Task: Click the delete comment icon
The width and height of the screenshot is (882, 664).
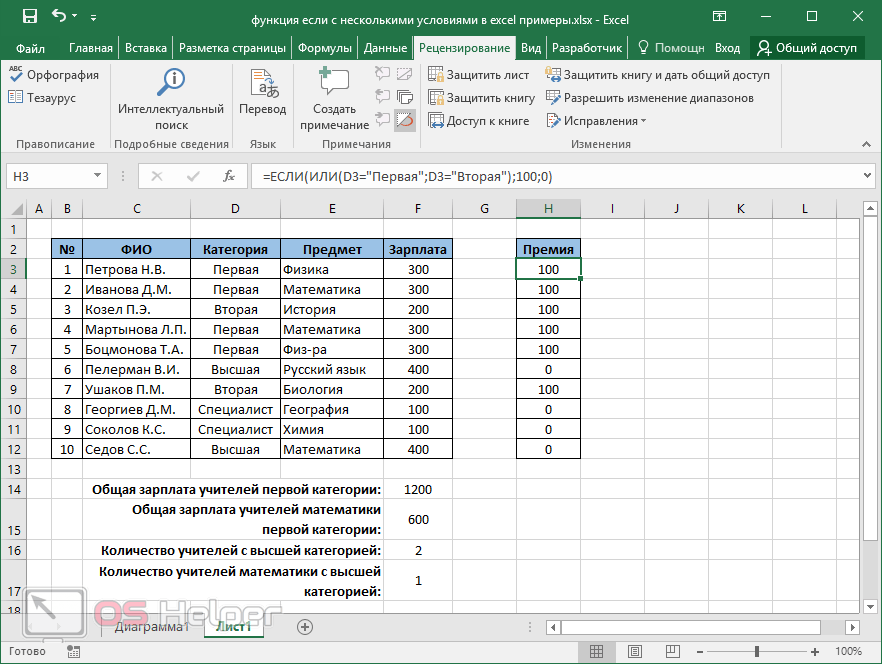Action: click(x=382, y=74)
